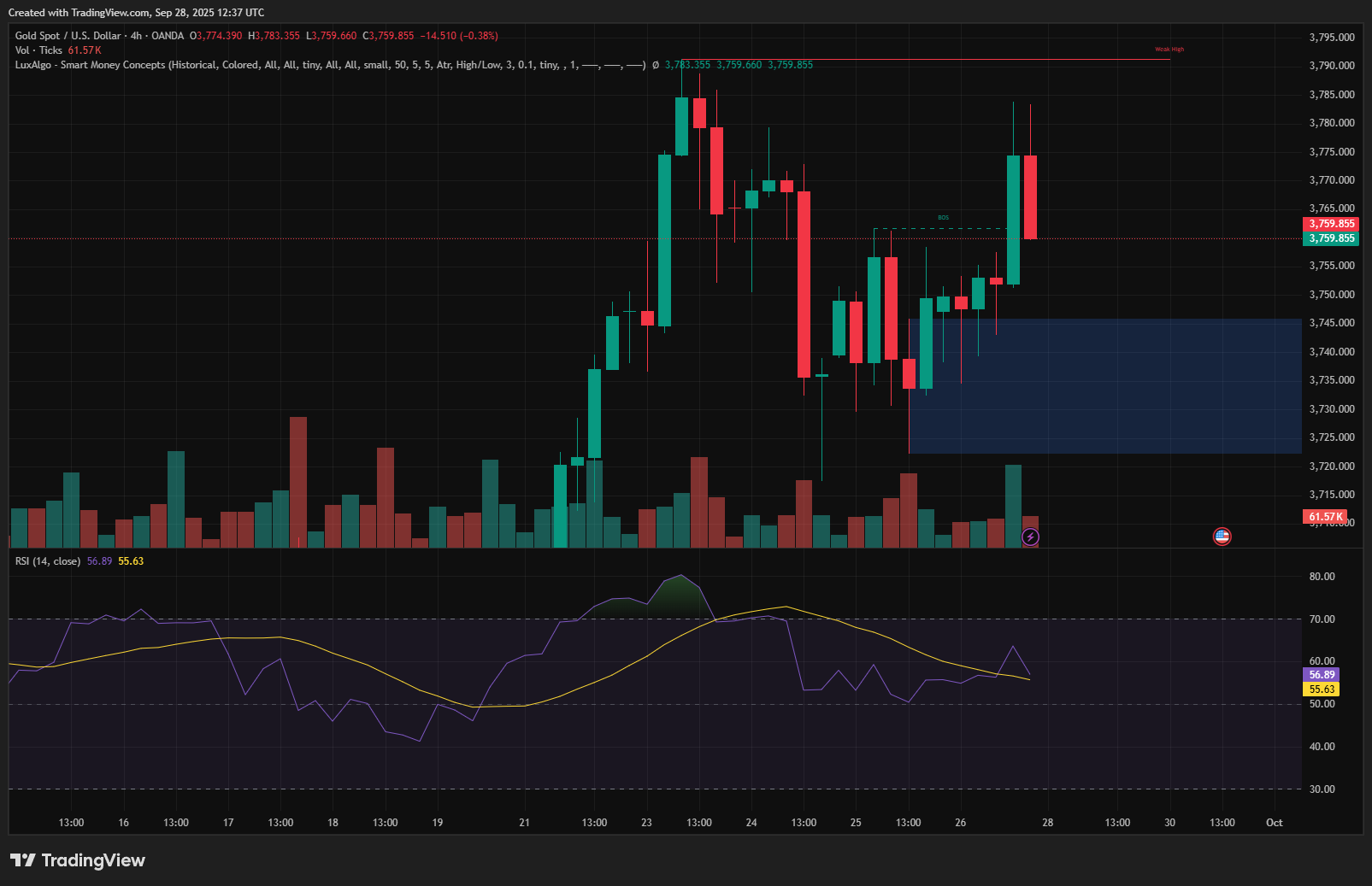Click the 70.00 level on RSI scale
The height and width of the screenshot is (886, 1372).
pyautogui.click(x=1322, y=619)
